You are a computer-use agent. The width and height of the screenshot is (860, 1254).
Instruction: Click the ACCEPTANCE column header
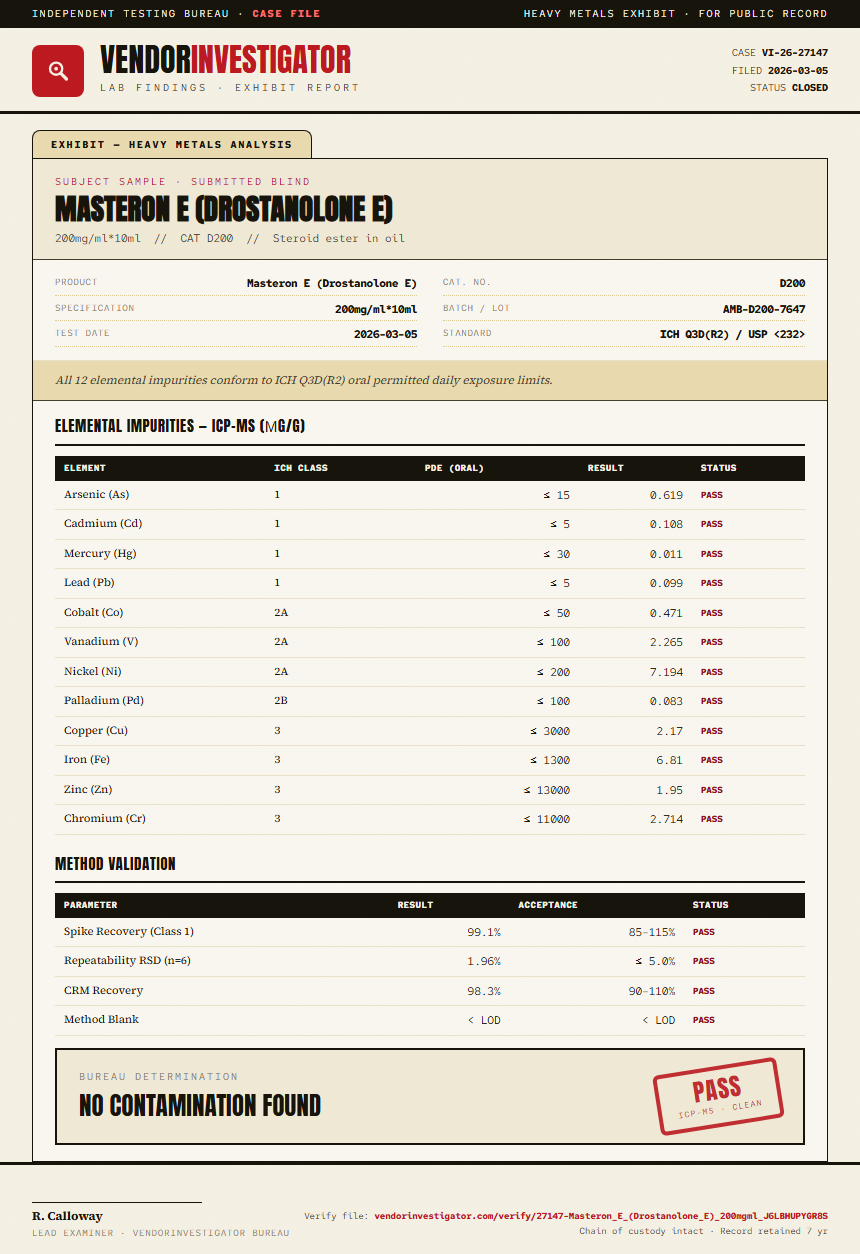[548, 905]
